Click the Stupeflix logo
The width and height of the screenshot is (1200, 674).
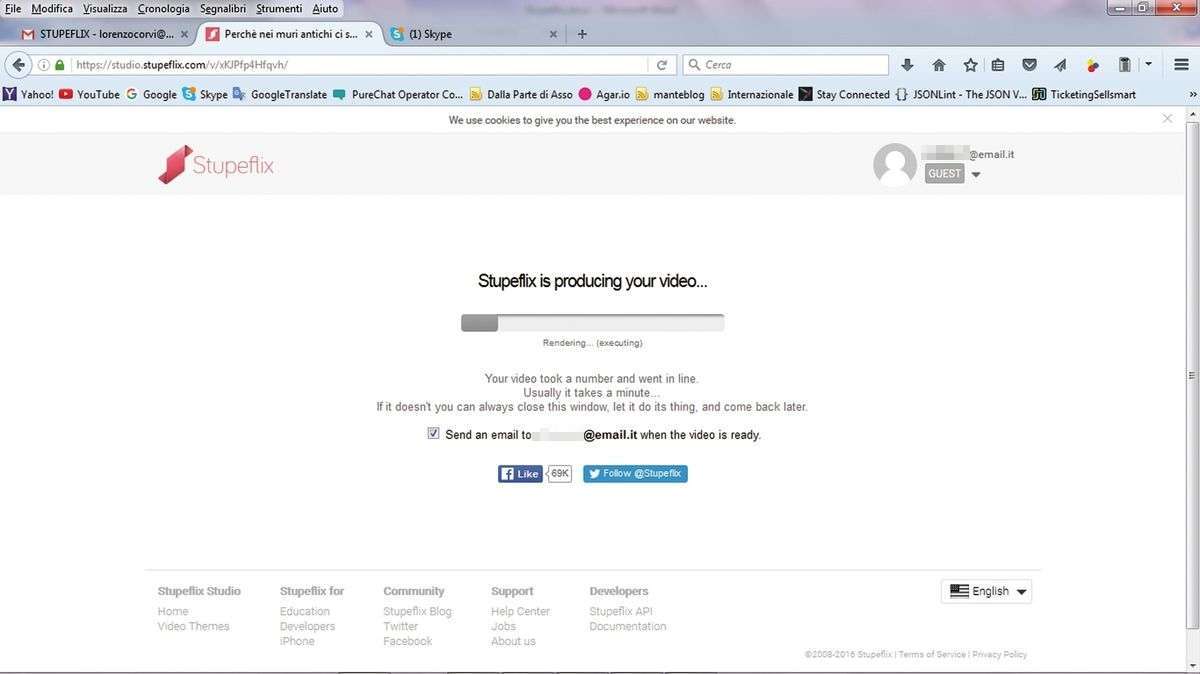216,165
